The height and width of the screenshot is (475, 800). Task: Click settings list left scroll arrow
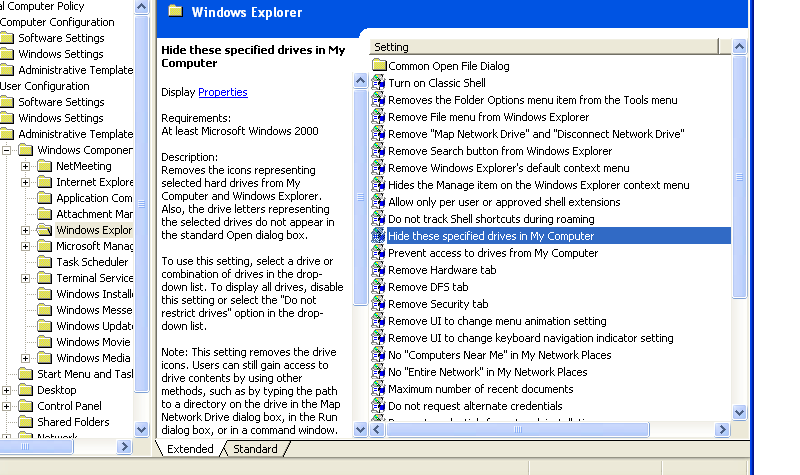coord(377,430)
